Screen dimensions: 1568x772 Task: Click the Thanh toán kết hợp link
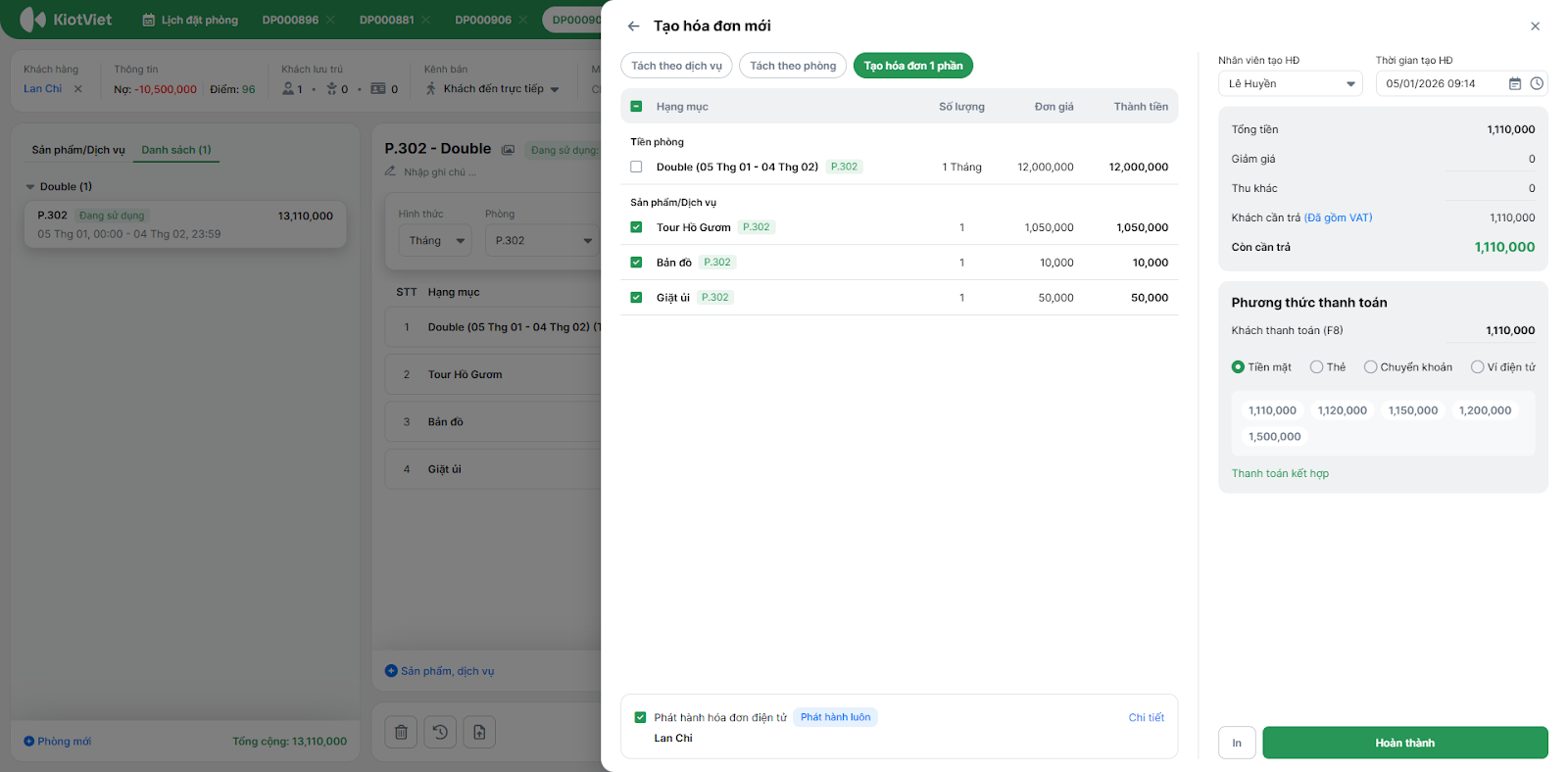[x=1280, y=473]
